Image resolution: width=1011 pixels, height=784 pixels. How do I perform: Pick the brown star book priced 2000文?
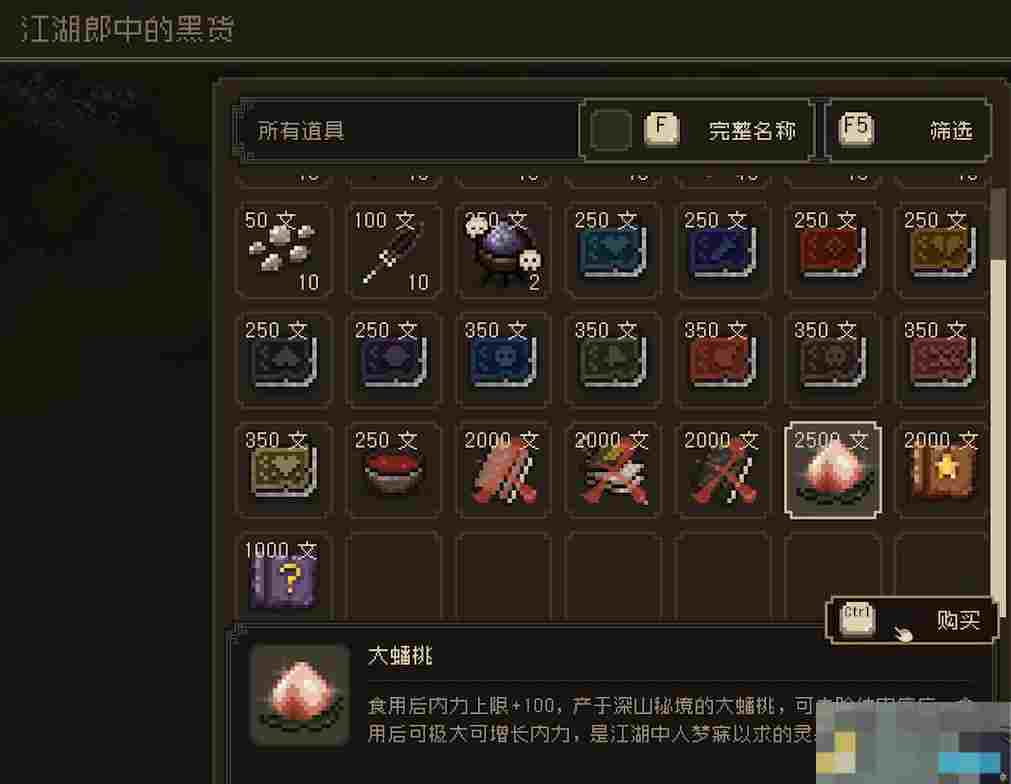942,470
